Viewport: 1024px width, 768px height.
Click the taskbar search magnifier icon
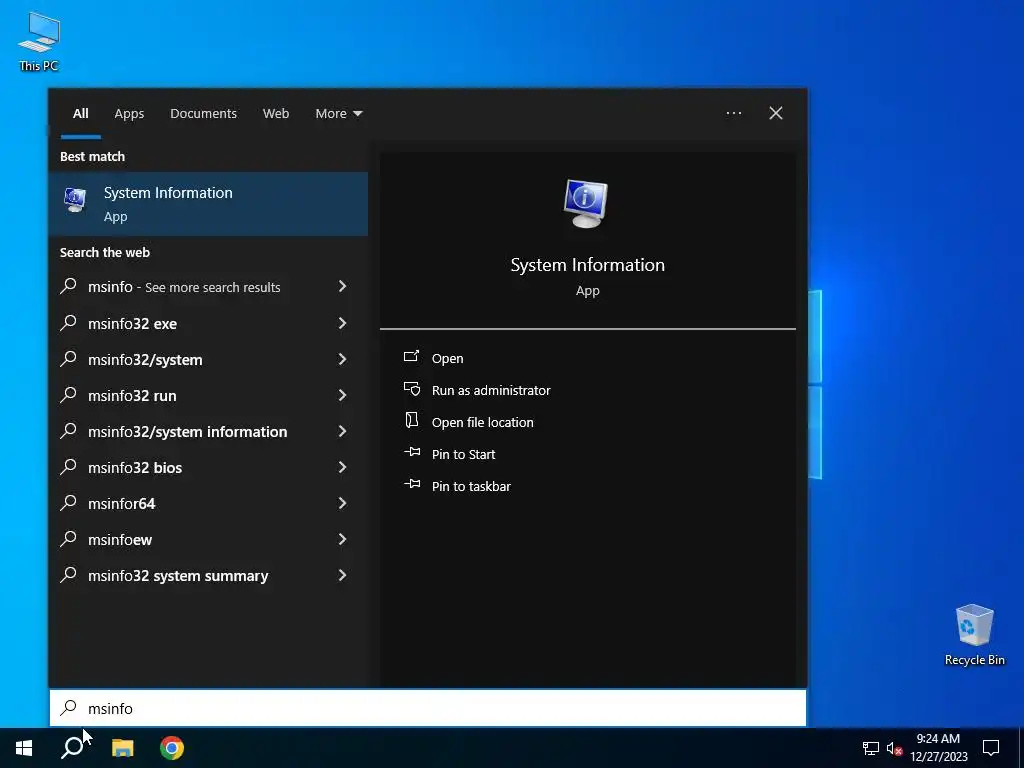click(72, 748)
